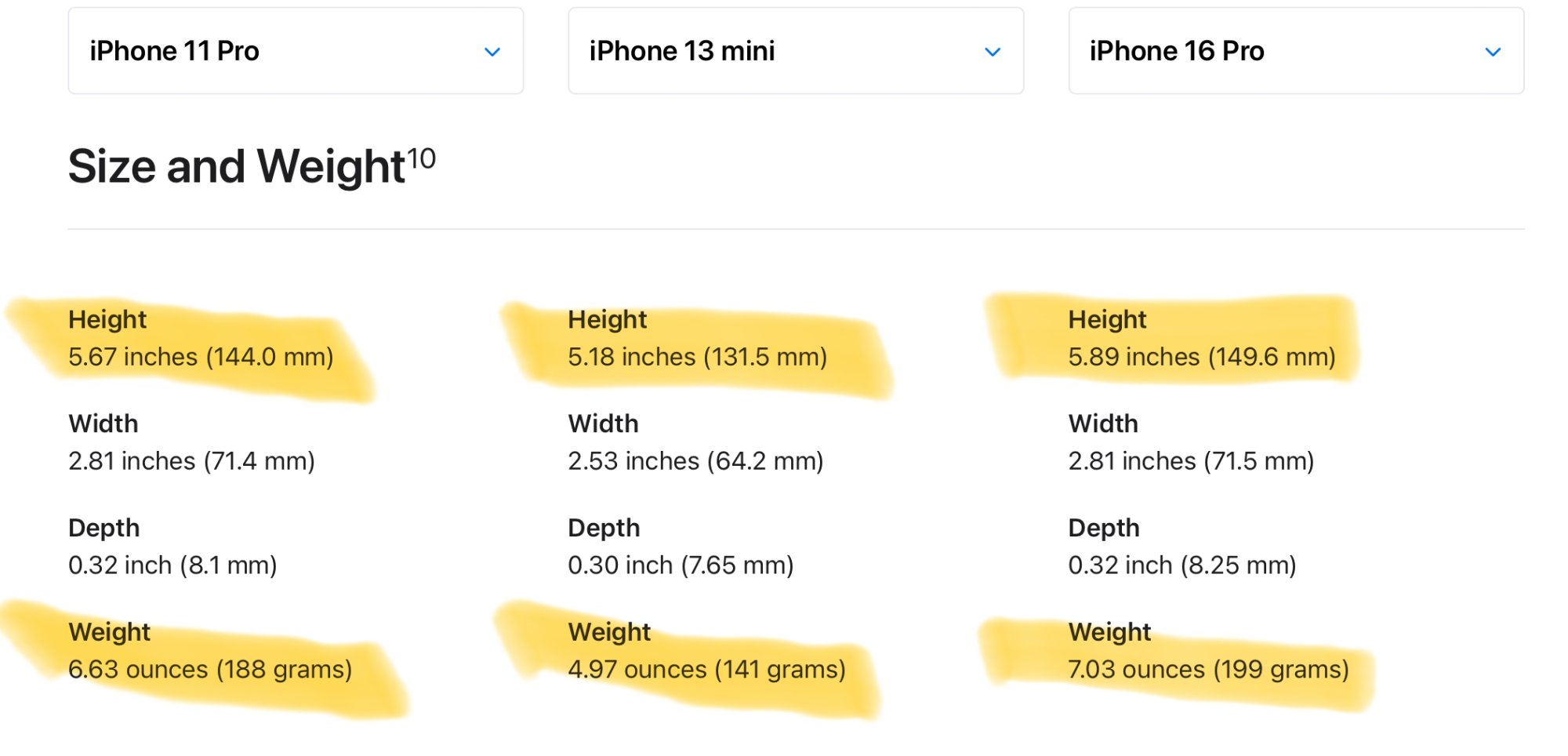This screenshot has height=756, width=1568.
Task: Click the chevron beside iPhone 11 Pro
Action: point(492,52)
